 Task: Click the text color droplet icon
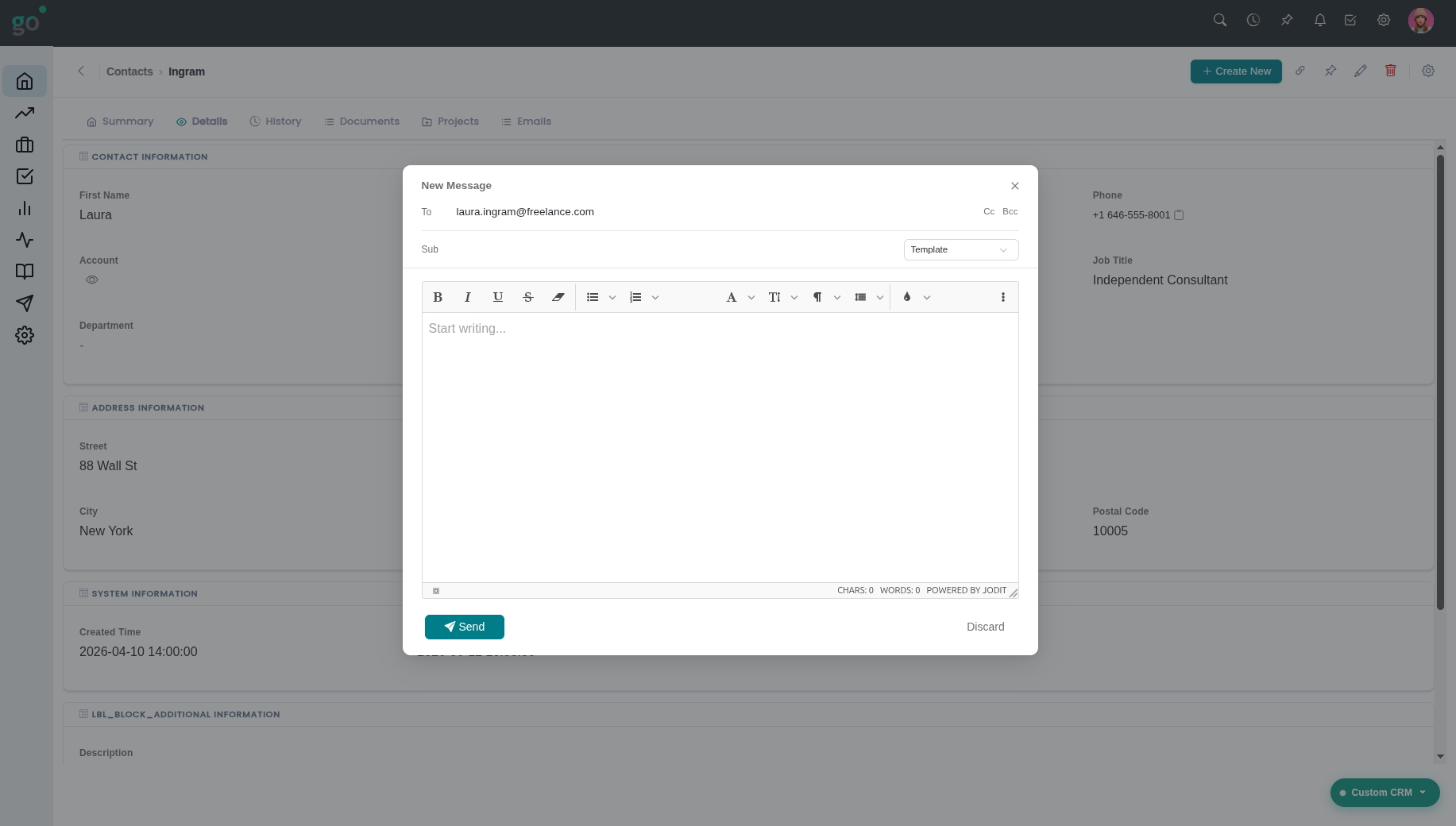(907, 297)
